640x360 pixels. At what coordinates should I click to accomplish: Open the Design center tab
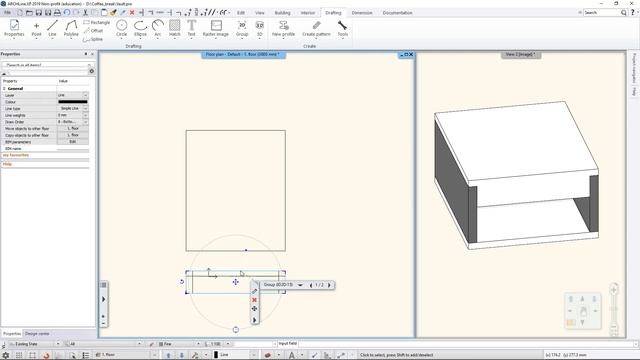point(37,333)
